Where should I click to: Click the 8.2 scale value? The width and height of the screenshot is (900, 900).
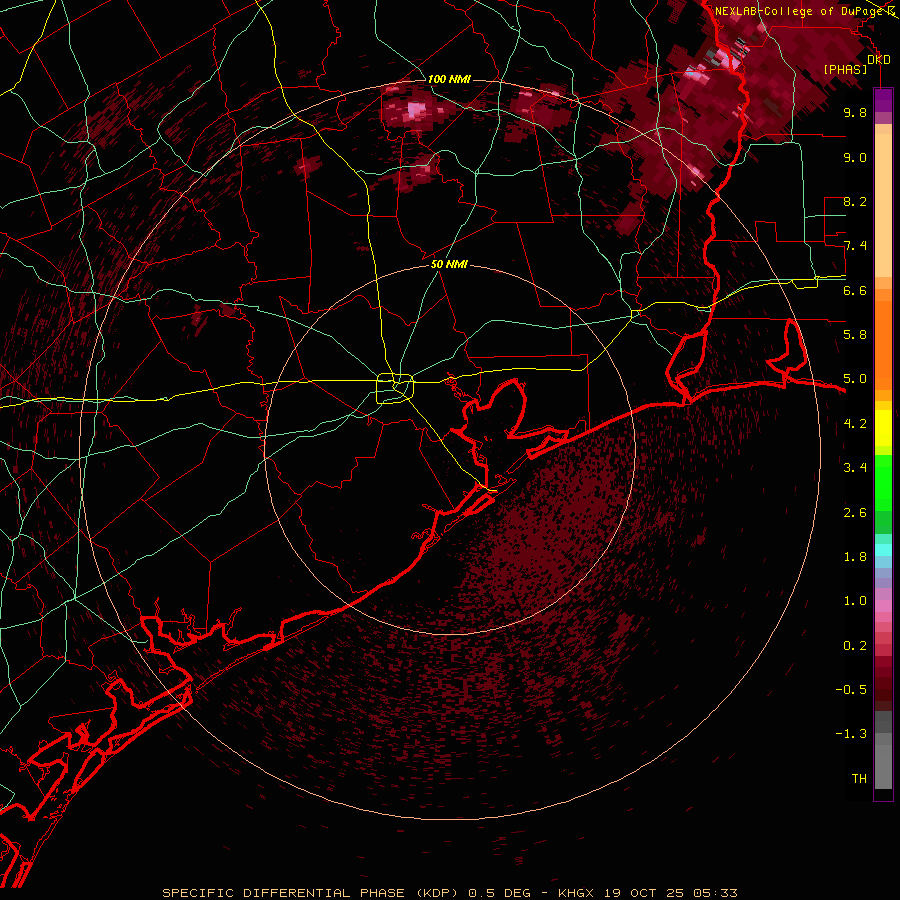coord(855,201)
